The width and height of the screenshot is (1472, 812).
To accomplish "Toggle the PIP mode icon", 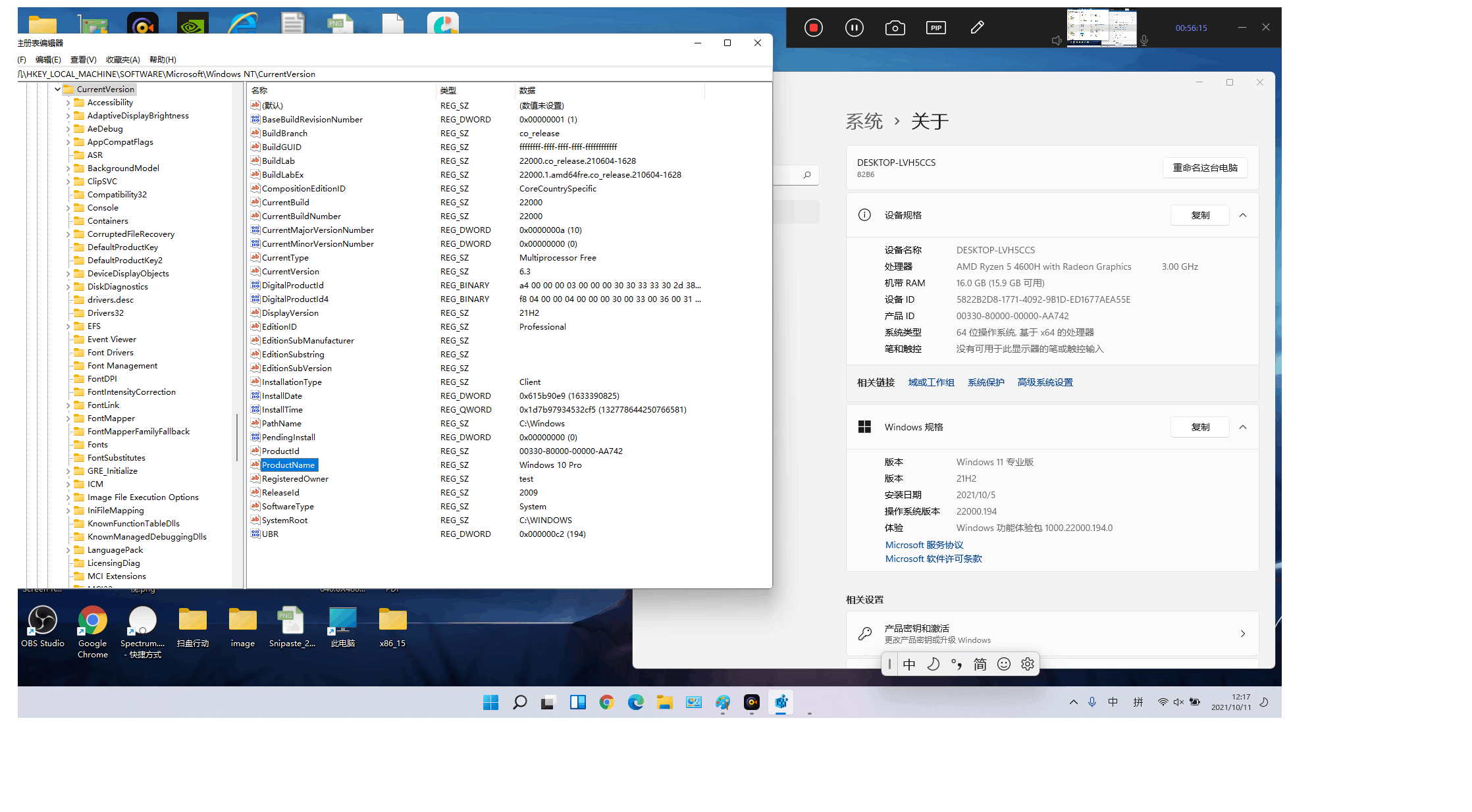I will (x=936, y=28).
